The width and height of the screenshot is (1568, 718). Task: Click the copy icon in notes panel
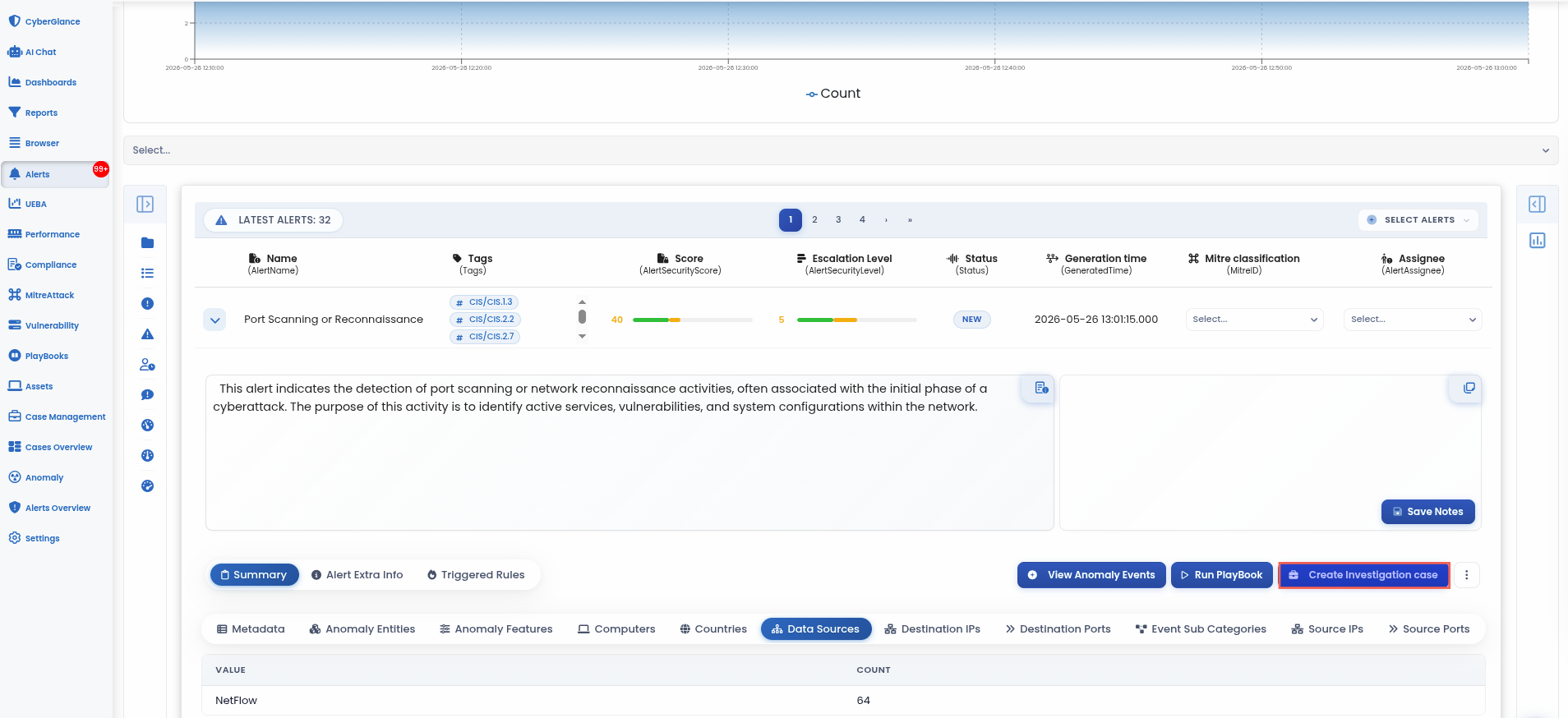(x=1469, y=388)
